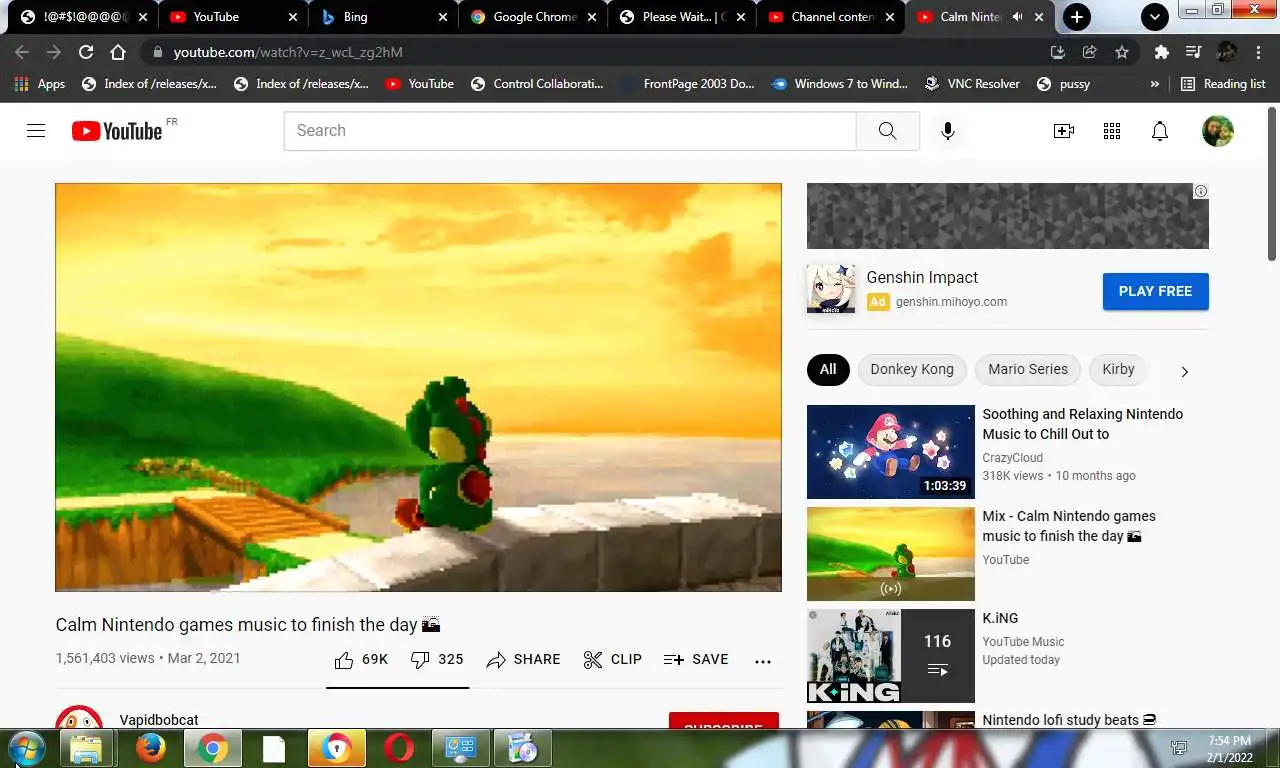Select the Kirby filter chip
Screen dimensions: 1280x768
(1118, 369)
